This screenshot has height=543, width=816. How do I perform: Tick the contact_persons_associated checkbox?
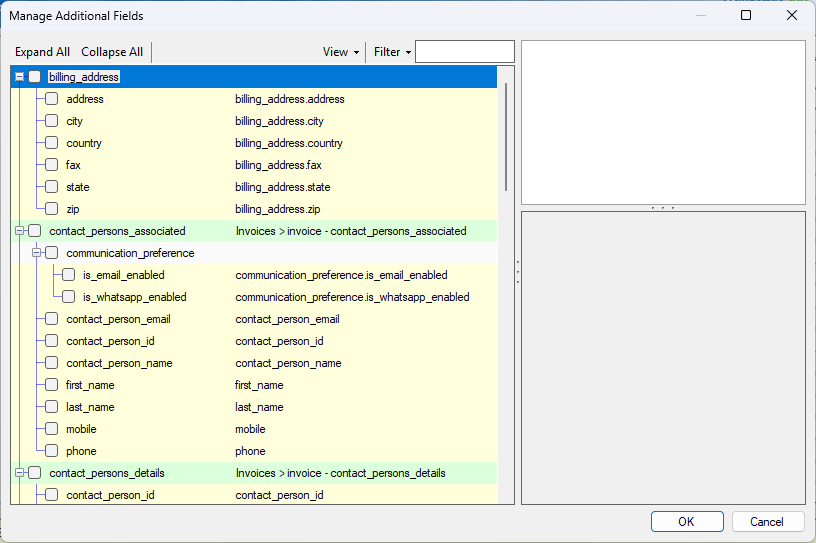tap(34, 231)
